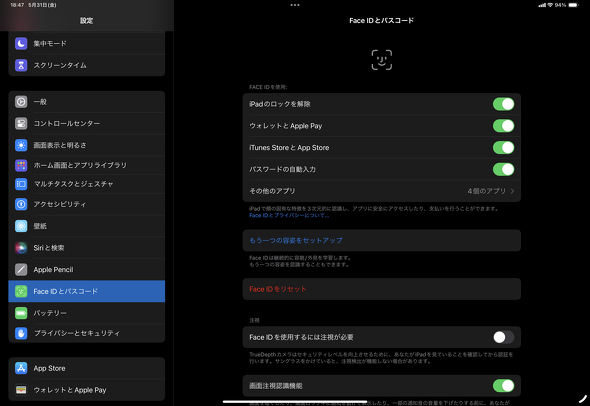Open the Apple Pencil settings row

(x=87, y=269)
